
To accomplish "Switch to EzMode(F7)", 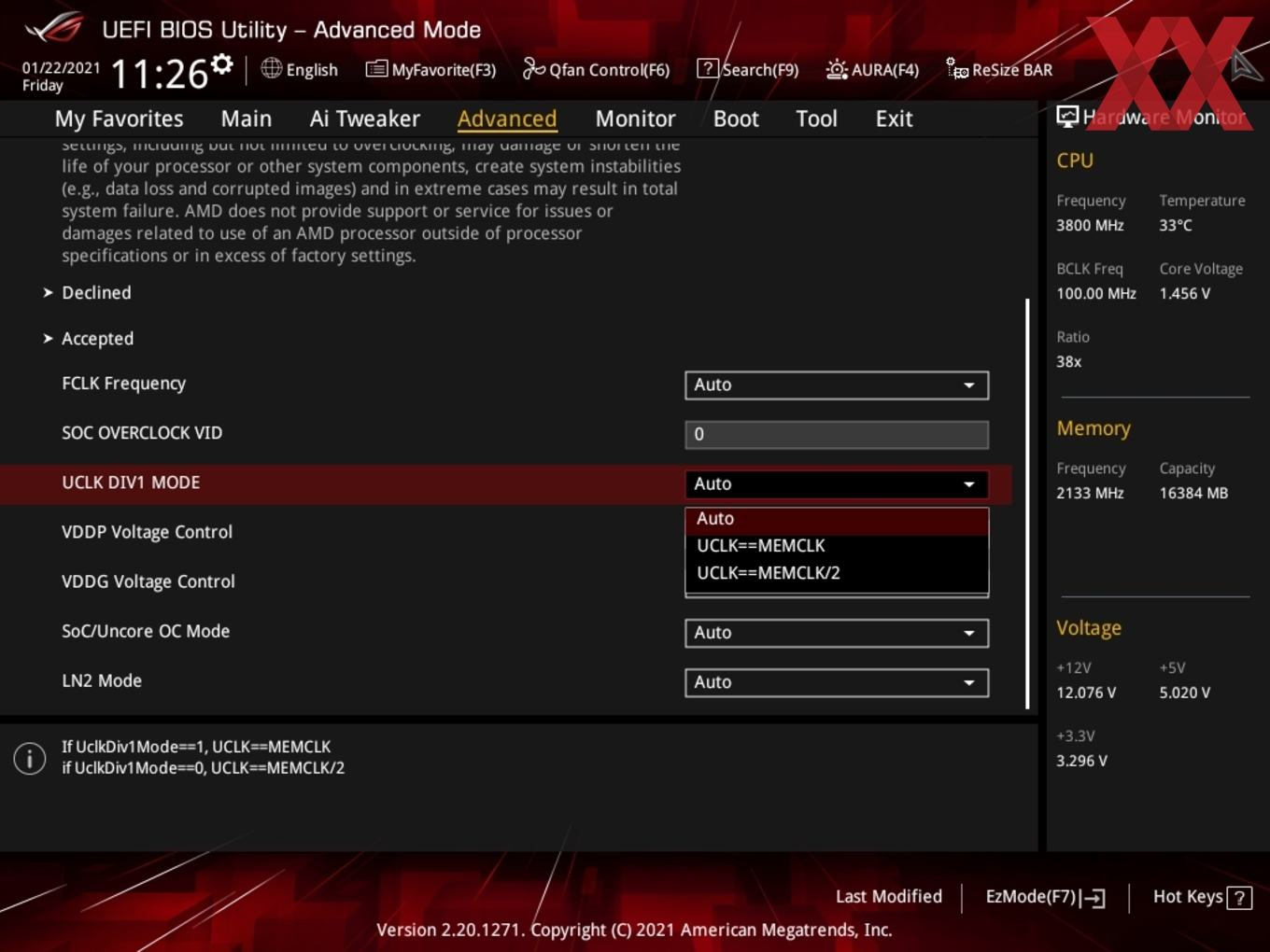I will click(x=1045, y=897).
